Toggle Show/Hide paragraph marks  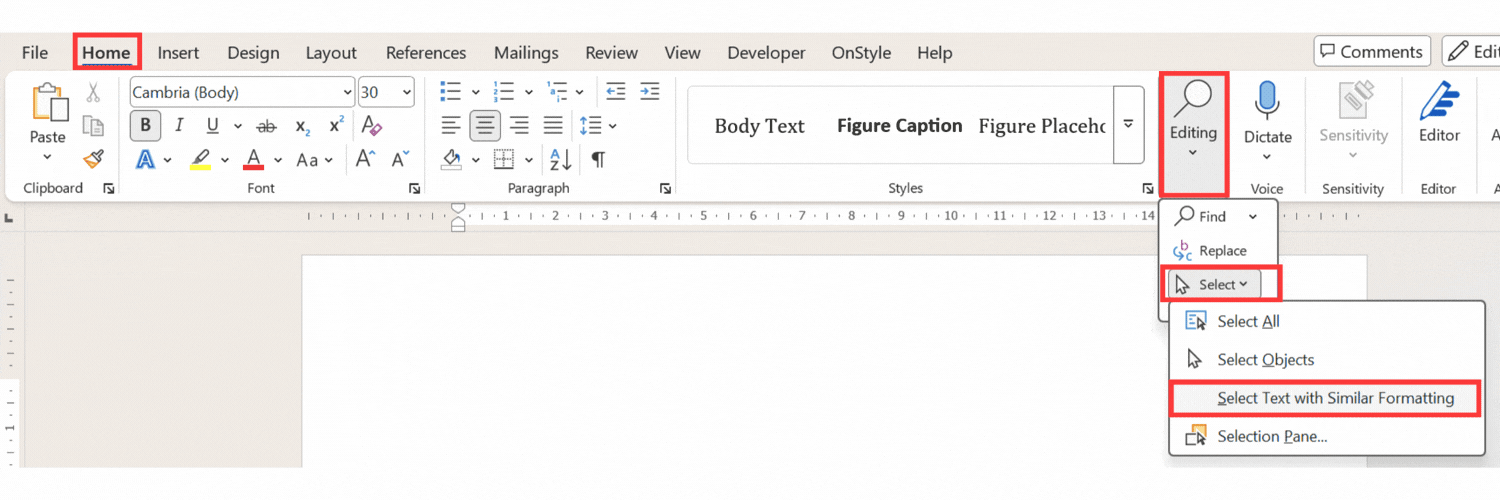pyautogui.click(x=598, y=159)
